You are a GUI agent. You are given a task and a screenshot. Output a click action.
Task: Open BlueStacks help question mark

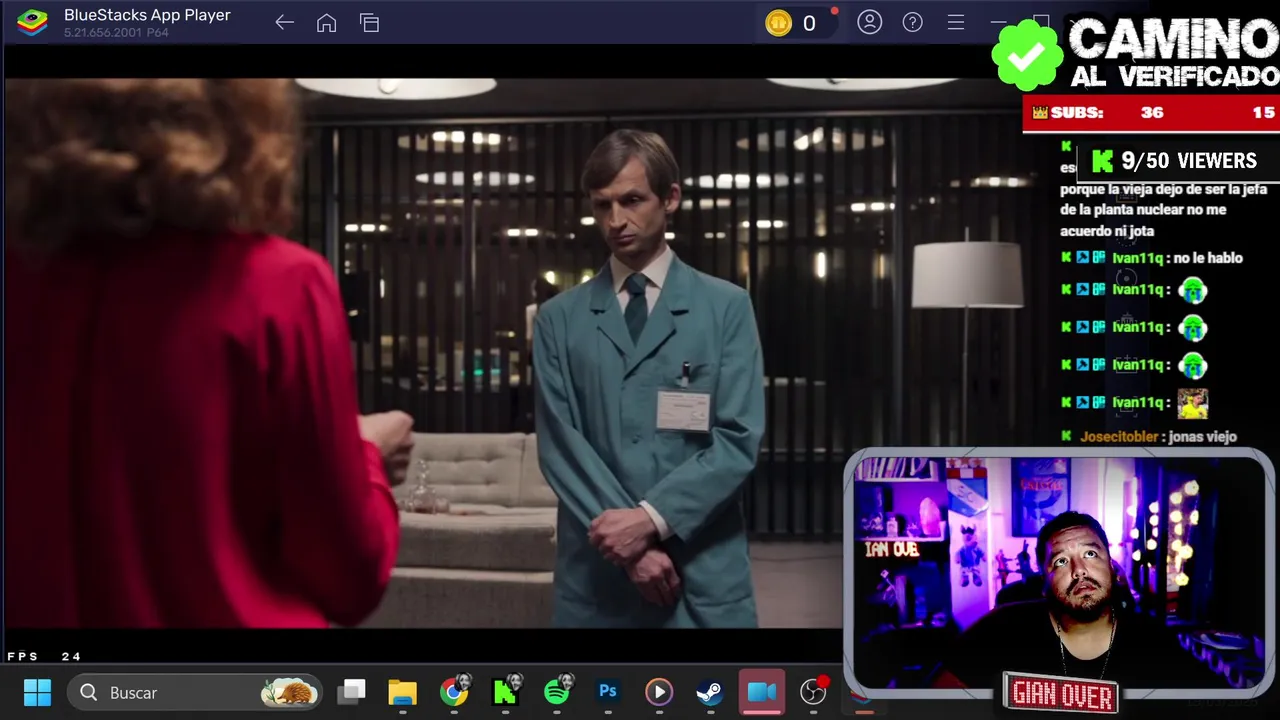pos(913,22)
